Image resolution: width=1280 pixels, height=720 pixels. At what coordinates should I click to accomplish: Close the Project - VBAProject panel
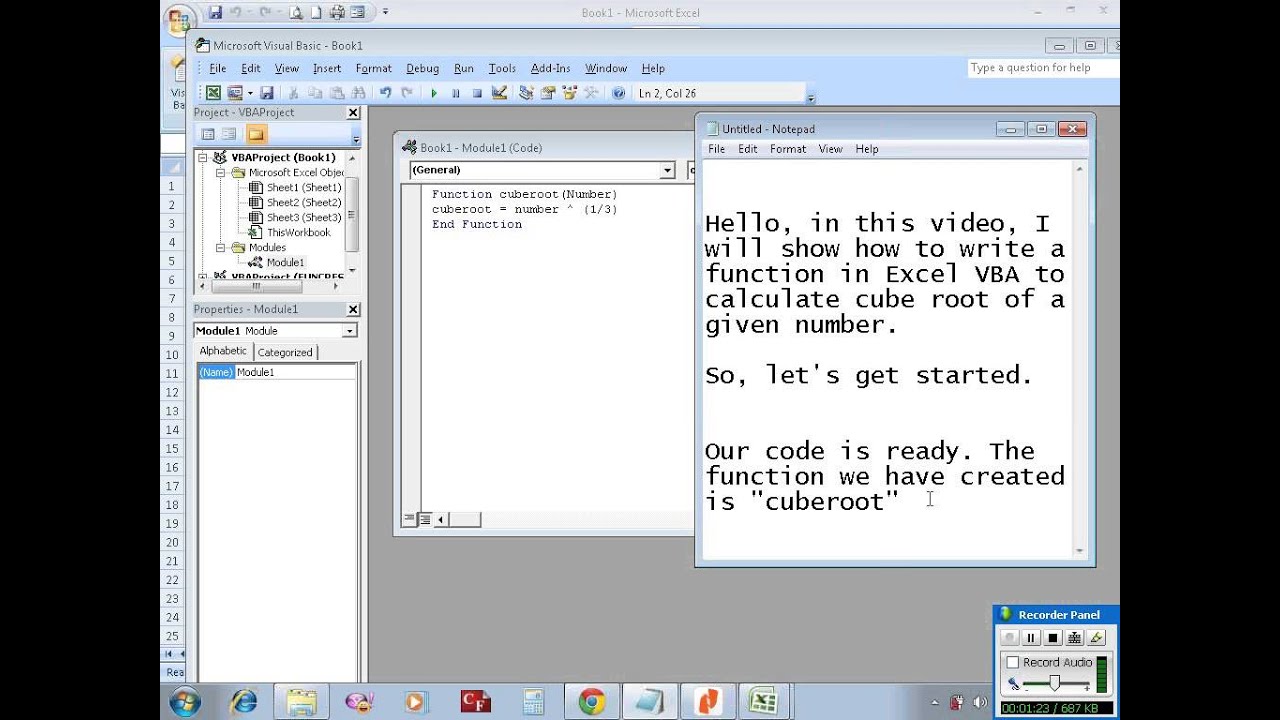coord(353,113)
